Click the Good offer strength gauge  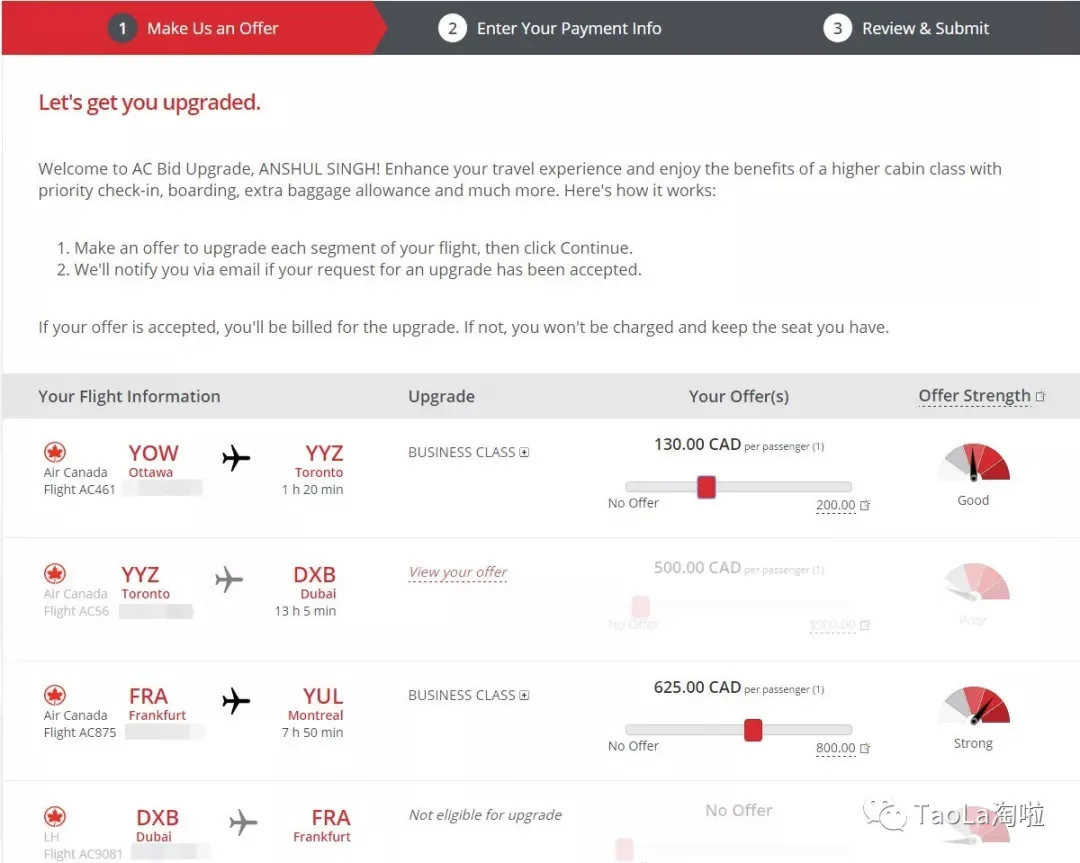[973, 462]
